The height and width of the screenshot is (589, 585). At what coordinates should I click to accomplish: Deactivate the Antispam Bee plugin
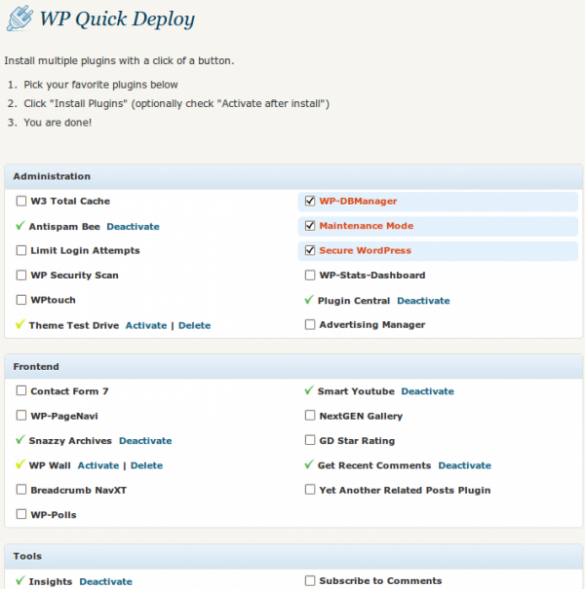[x=133, y=227]
